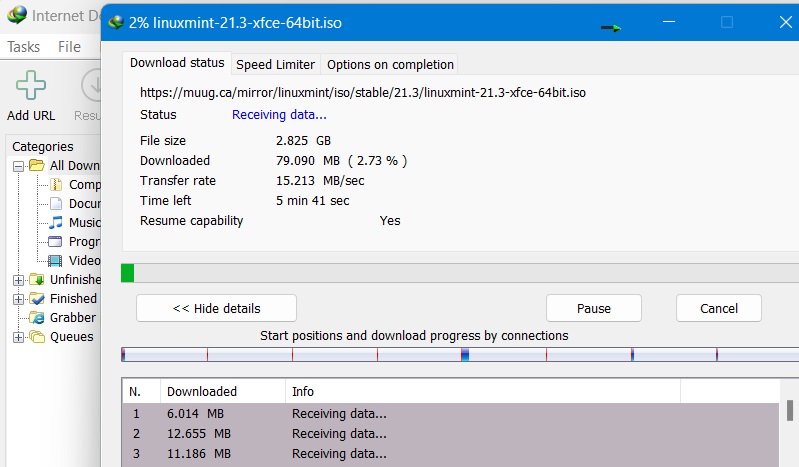This screenshot has width=799, height=467.
Task: Select connection row with 12.655 MB
Action: click(x=450, y=433)
